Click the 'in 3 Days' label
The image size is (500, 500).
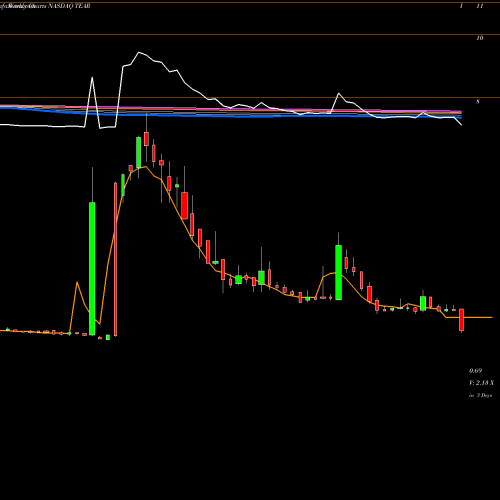click(x=480, y=395)
